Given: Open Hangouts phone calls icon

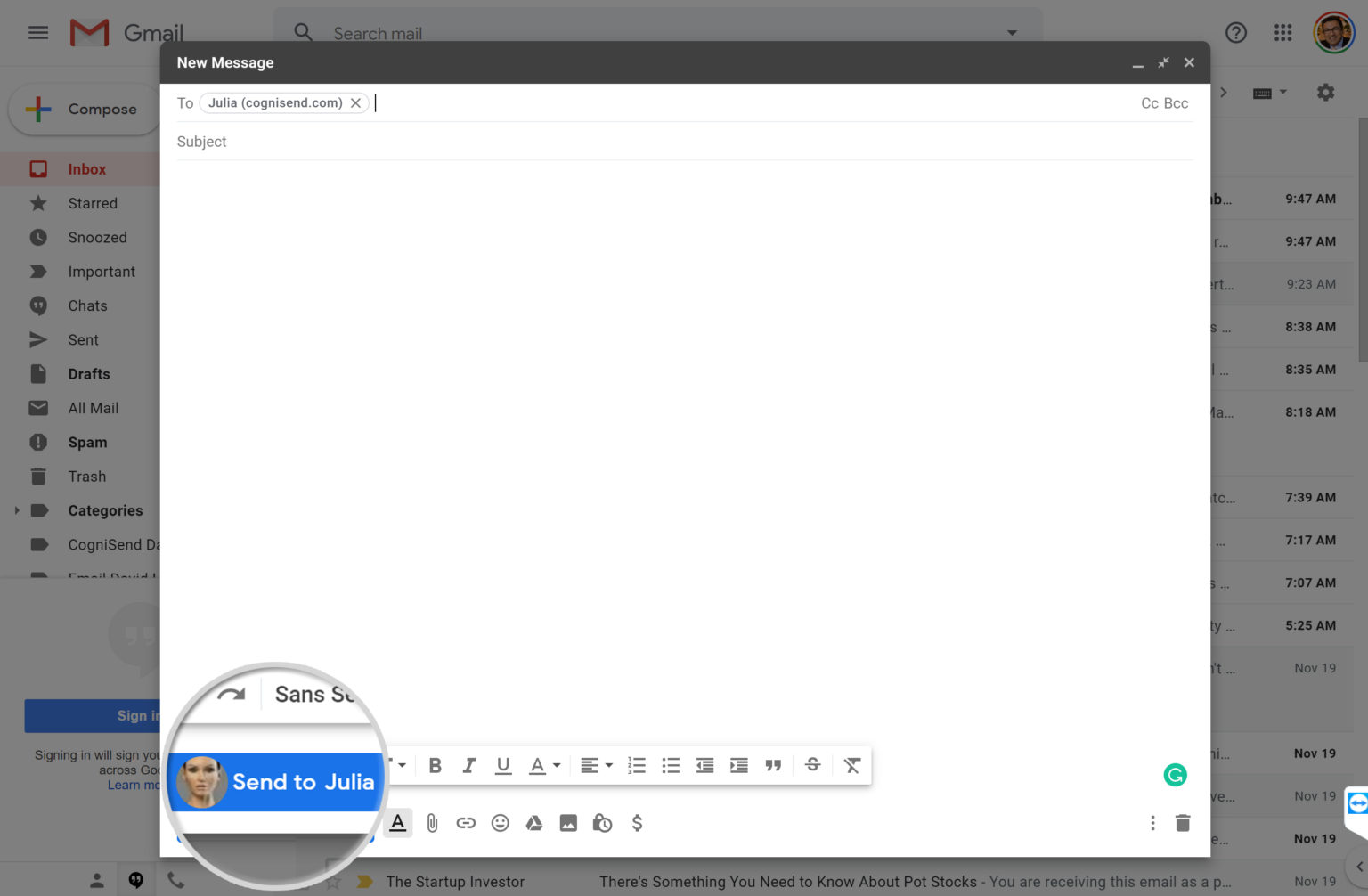Looking at the screenshot, I should coord(176,880).
